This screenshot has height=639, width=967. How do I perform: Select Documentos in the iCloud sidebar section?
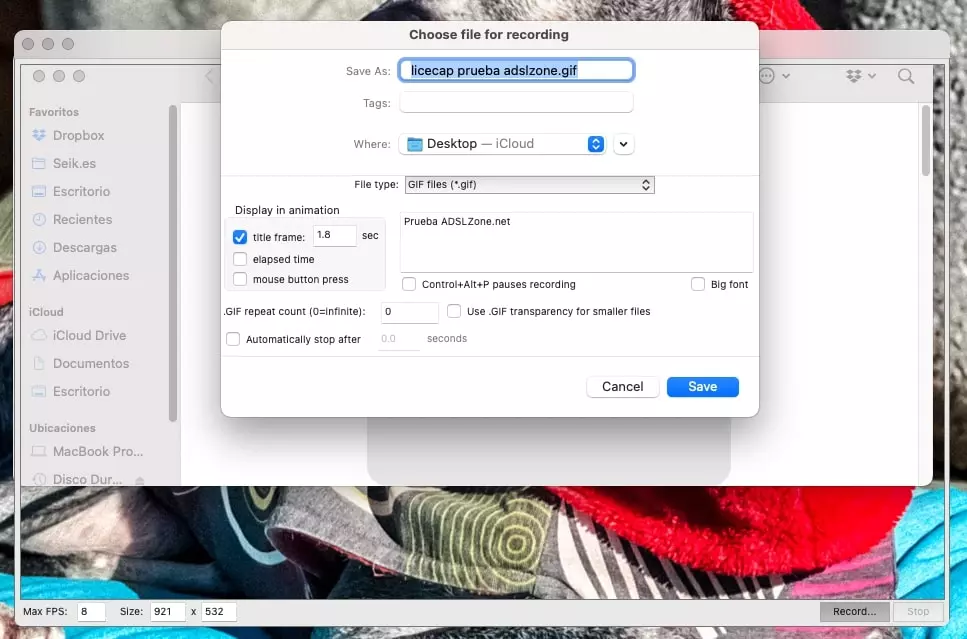point(90,363)
